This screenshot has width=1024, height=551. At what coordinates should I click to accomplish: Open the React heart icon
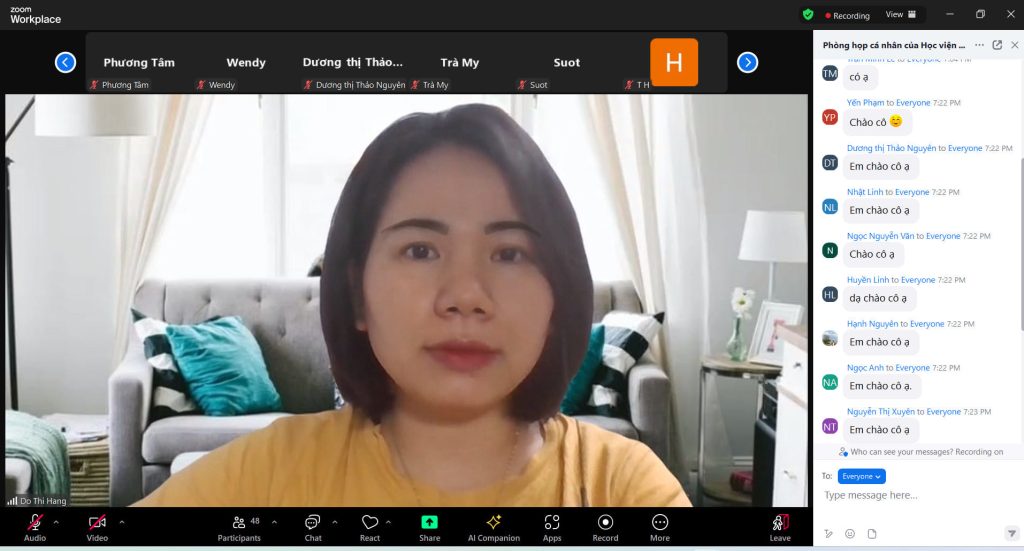[370, 525]
